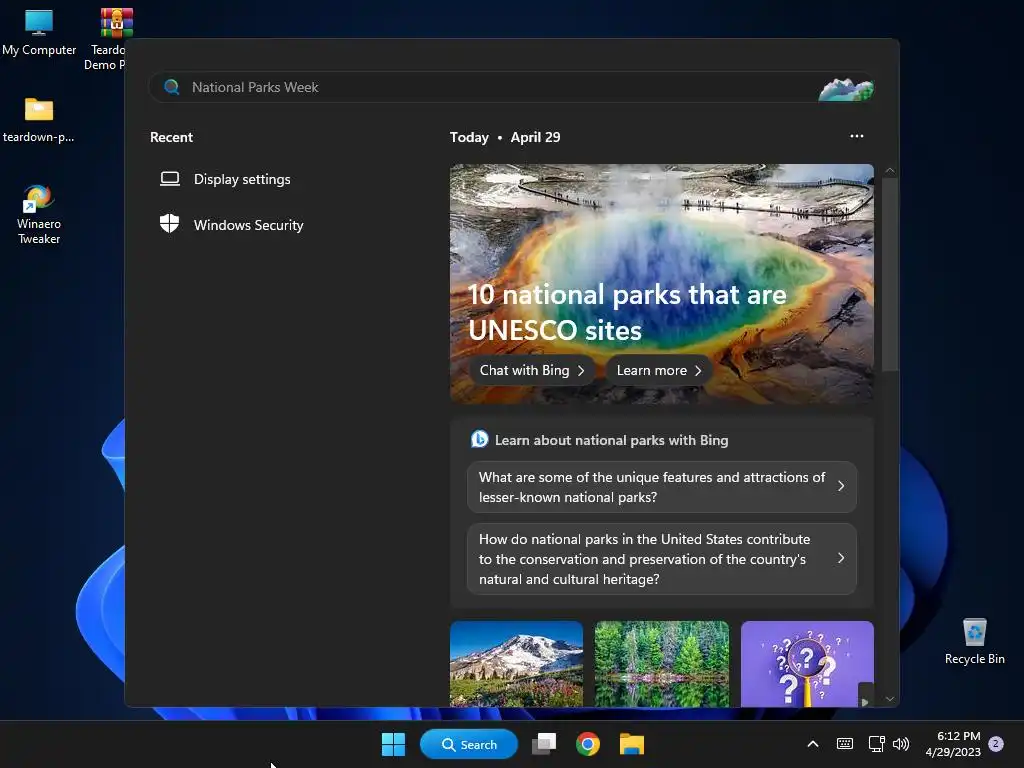
Task: Open Task View on taskbar
Action: [544, 744]
